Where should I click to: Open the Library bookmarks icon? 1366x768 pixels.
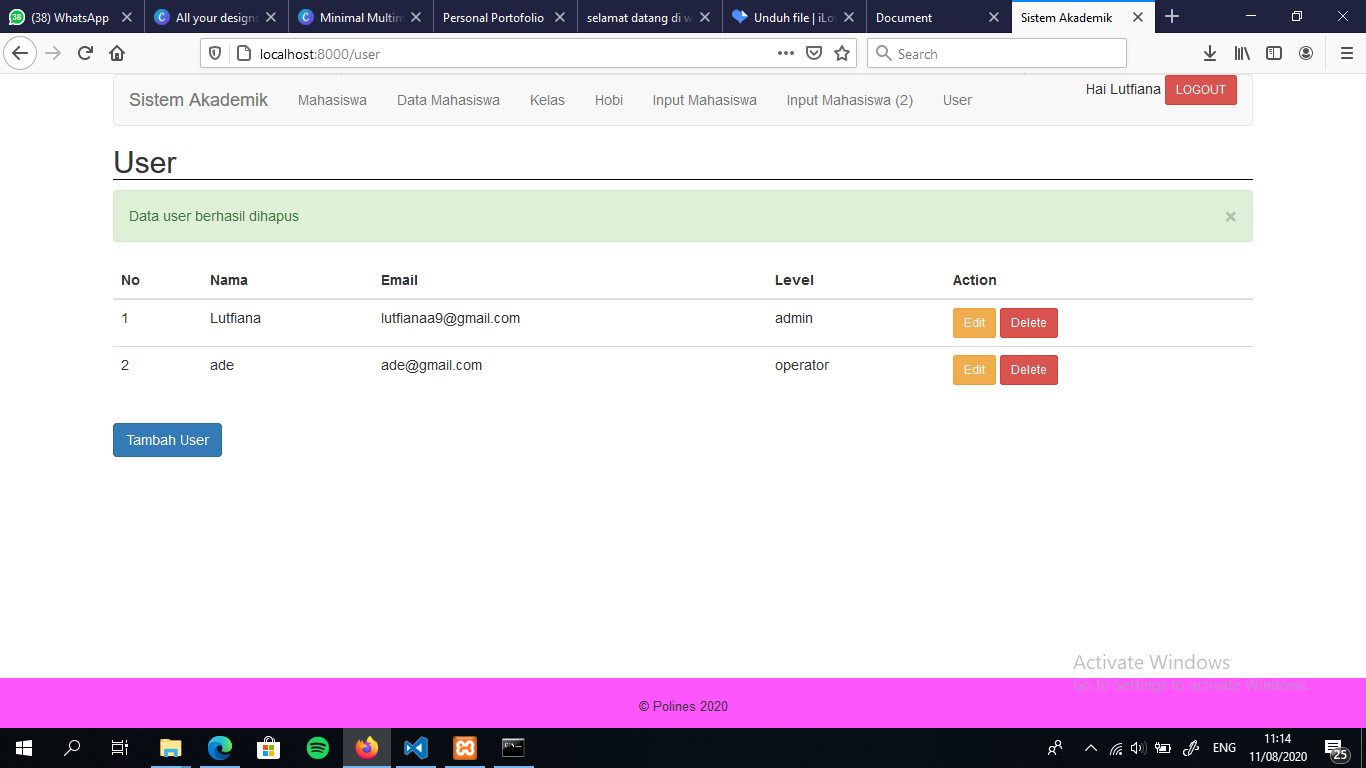[1242, 54]
